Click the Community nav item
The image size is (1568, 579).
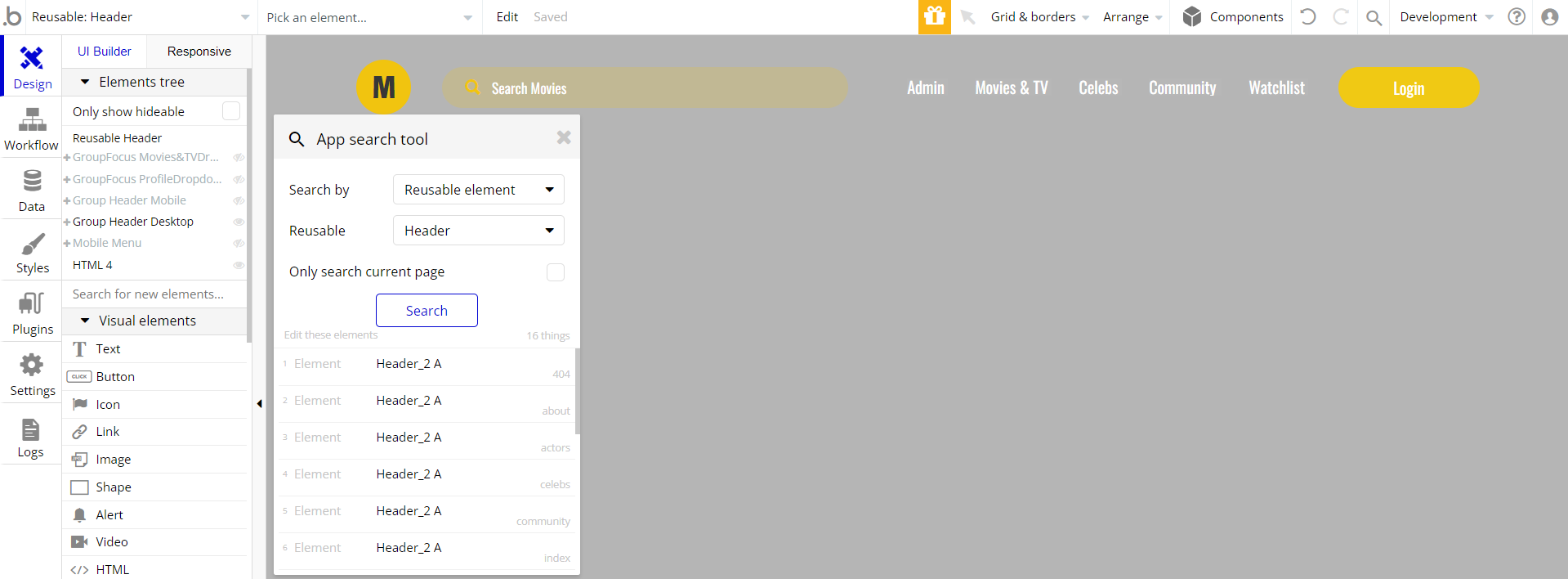click(x=1182, y=88)
